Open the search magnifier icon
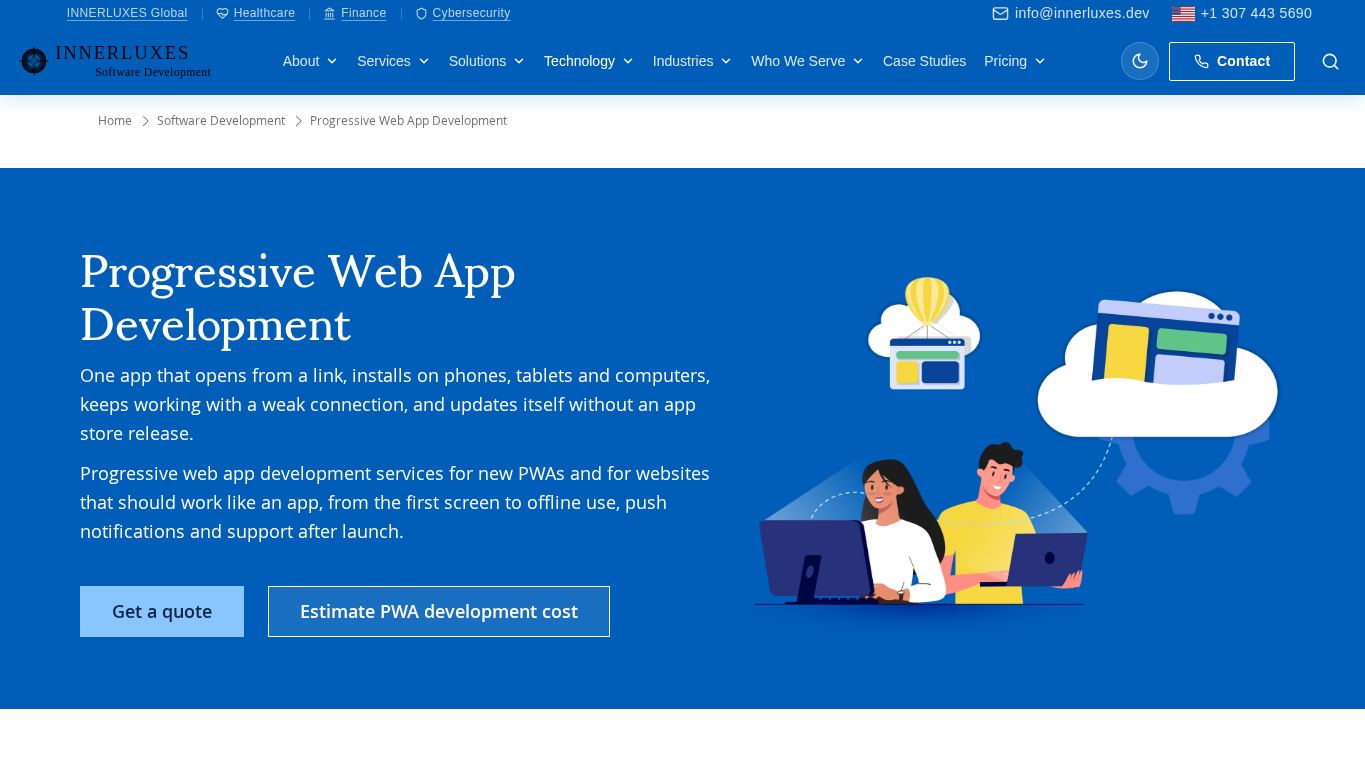This screenshot has width=1365, height=768. coord(1330,61)
